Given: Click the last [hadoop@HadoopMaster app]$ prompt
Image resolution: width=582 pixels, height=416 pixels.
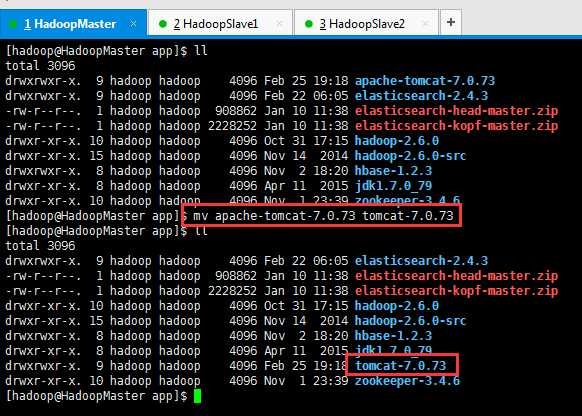Looking at the screenshot, I should pos(97,396).
